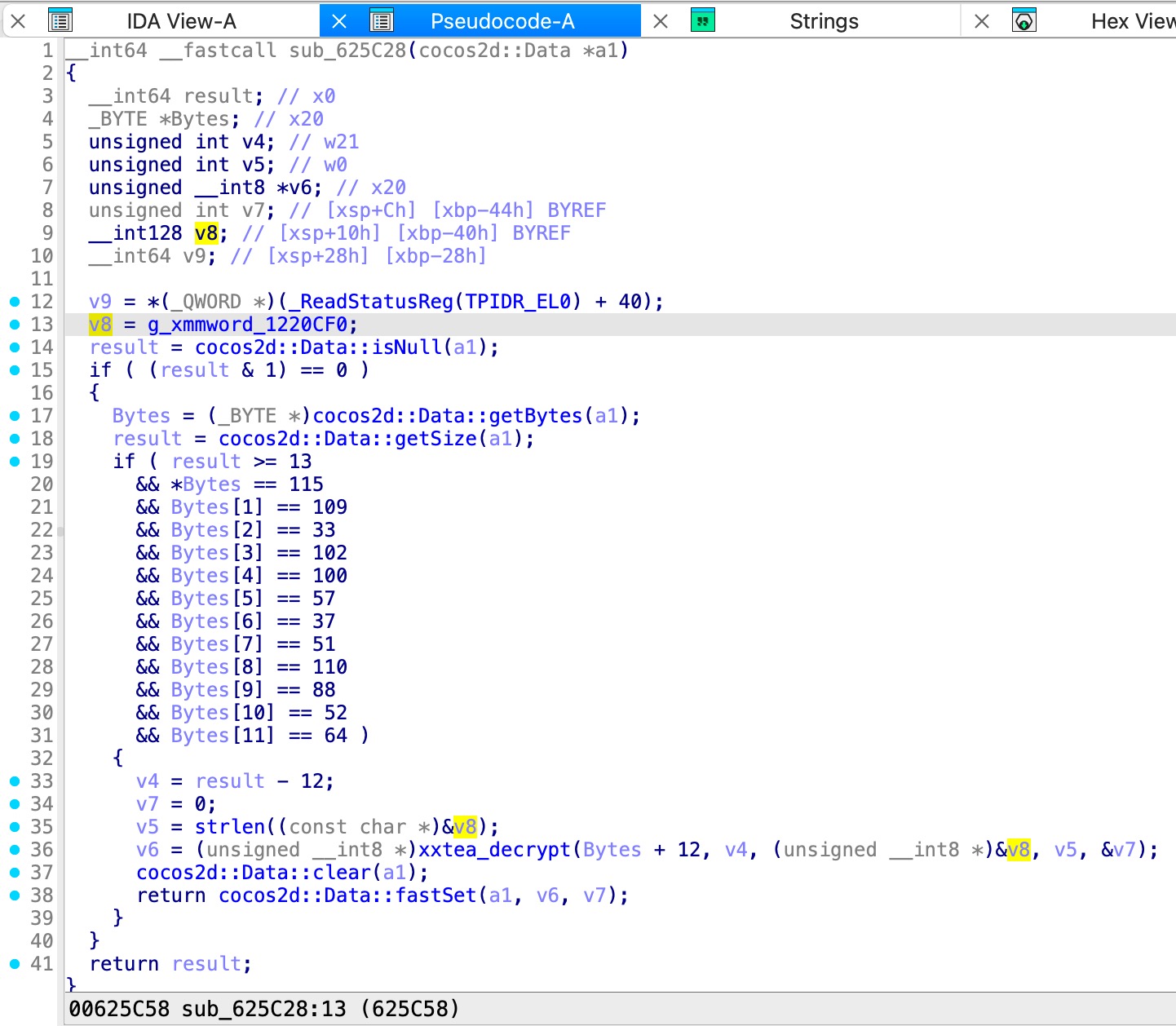The height and width of the screenshot is (1026, 1176).
Task: Toggle breakpoint dot on line 41
Action: pos(14,964)
